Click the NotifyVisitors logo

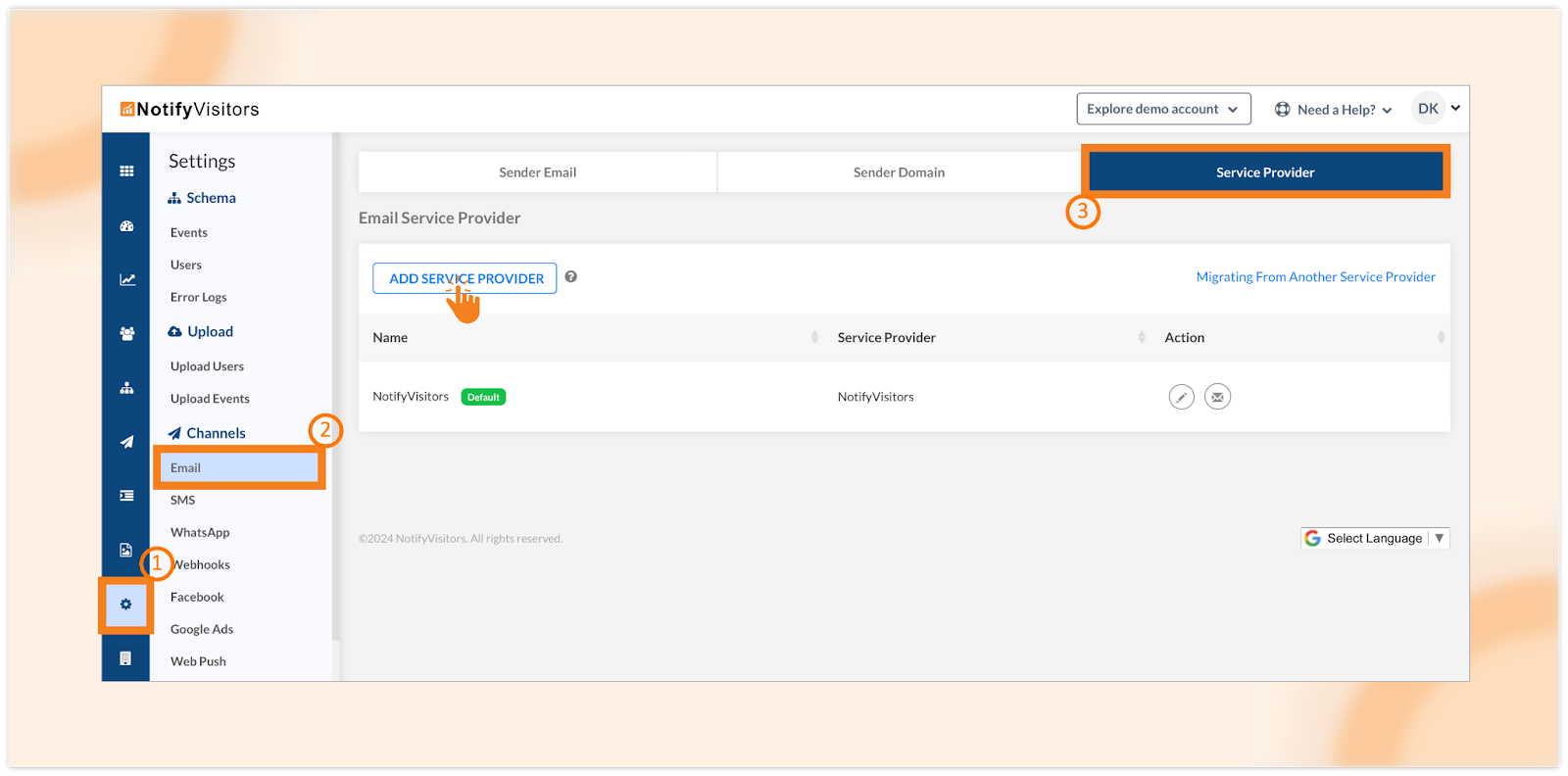[190, 110]
